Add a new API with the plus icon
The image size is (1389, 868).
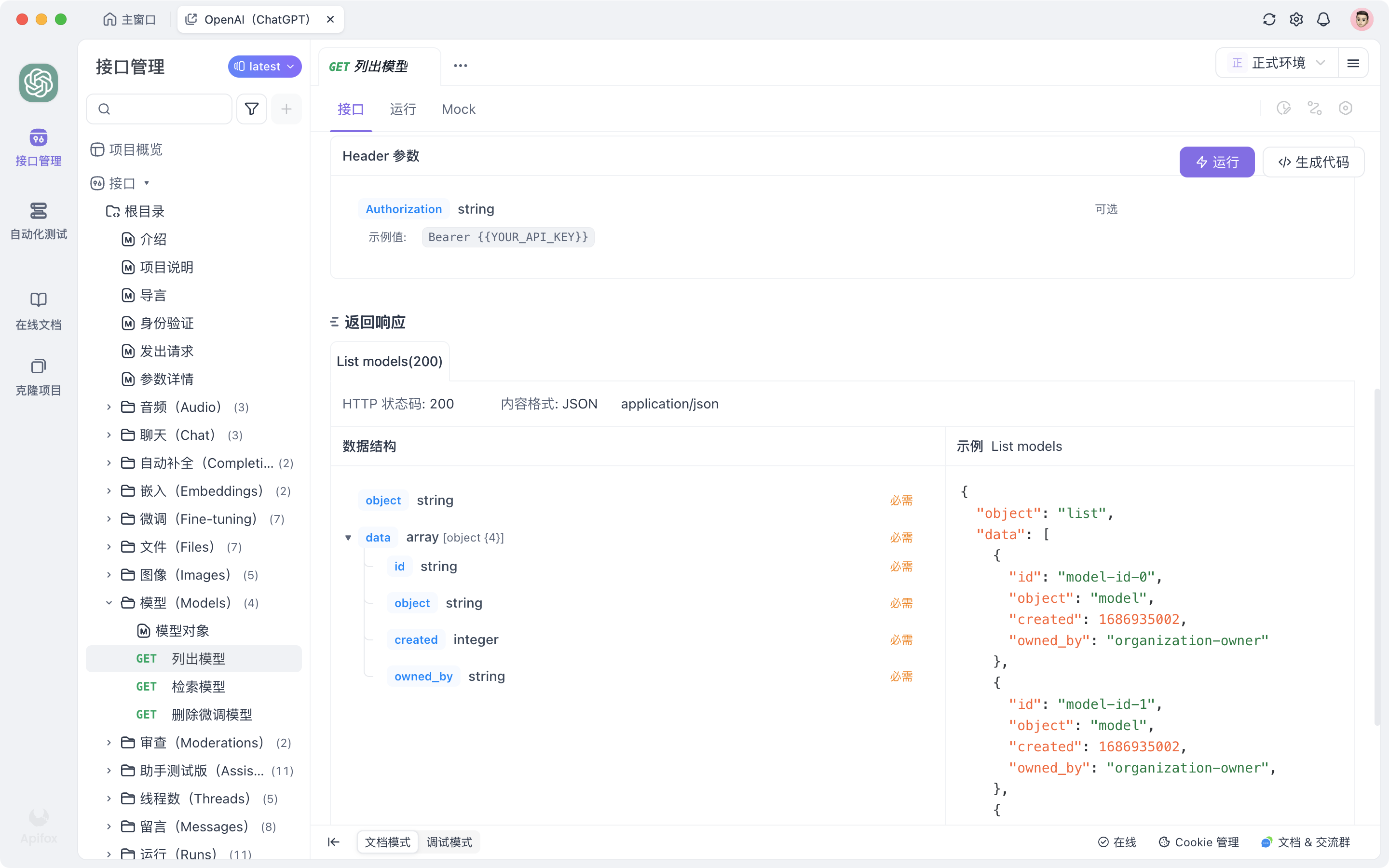286,108
